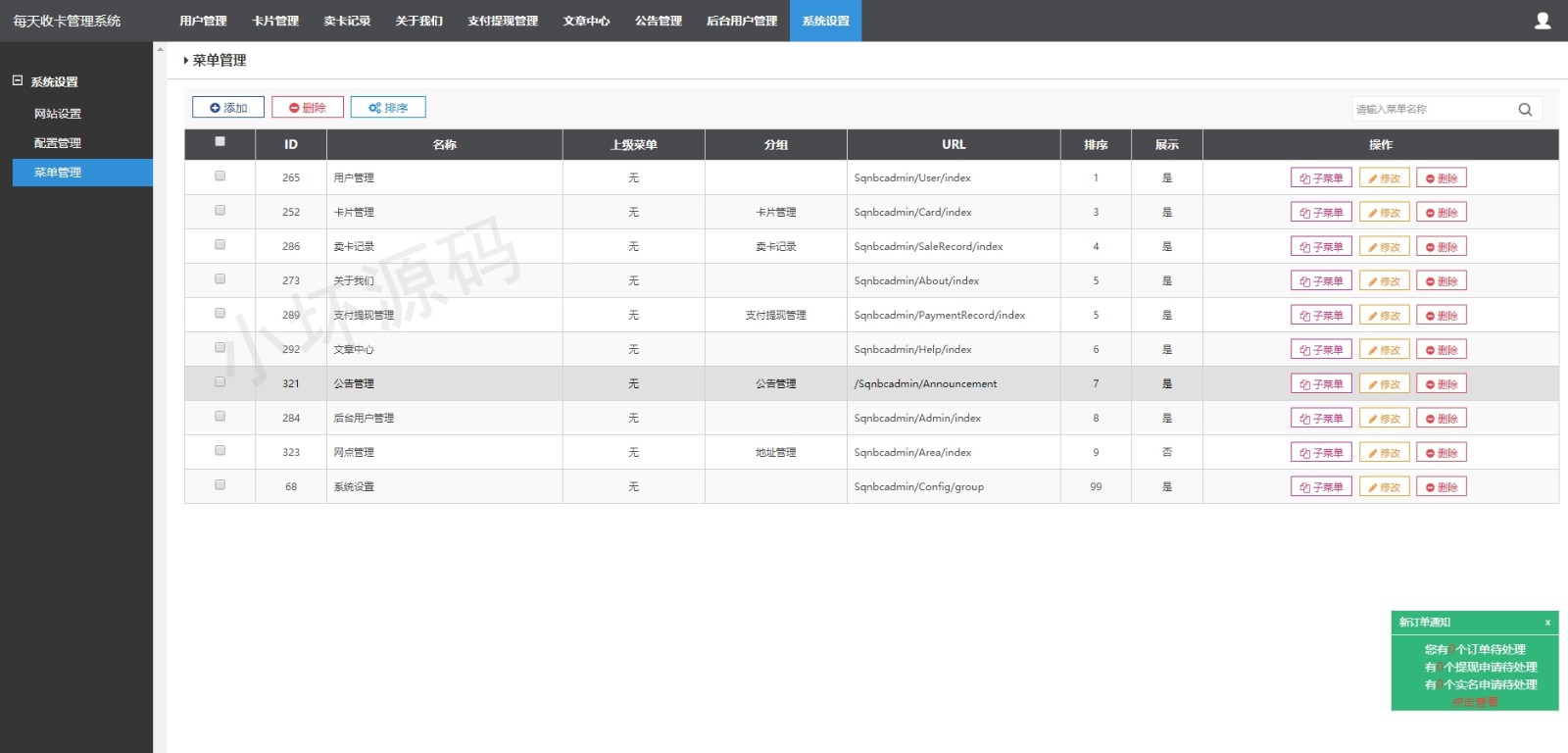
Task: Click the sidebar scrollbar up arrow
Action: coord(160,48)
